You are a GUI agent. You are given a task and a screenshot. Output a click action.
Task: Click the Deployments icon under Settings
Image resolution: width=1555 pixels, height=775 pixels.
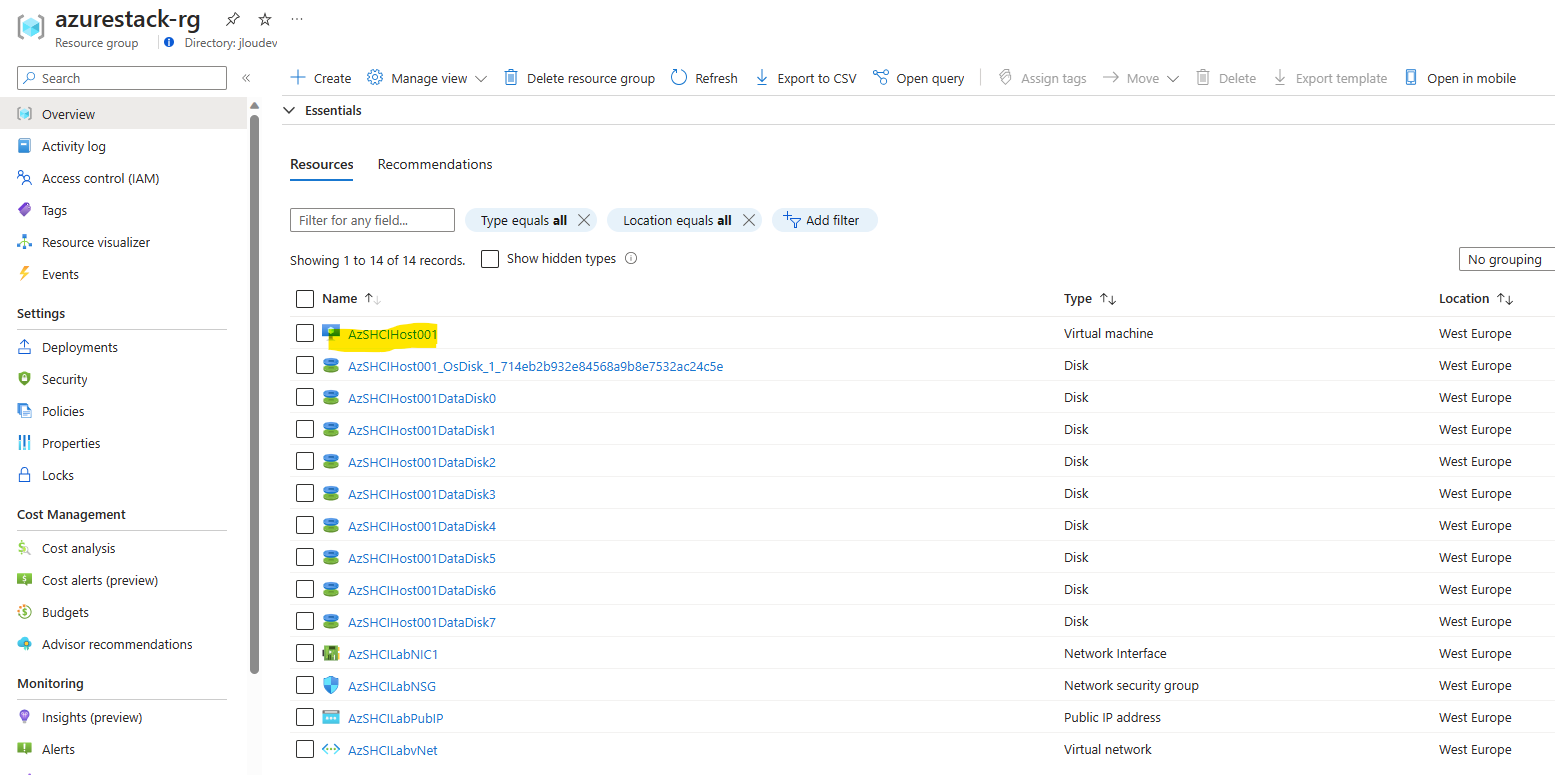click(x=25, y=347)
